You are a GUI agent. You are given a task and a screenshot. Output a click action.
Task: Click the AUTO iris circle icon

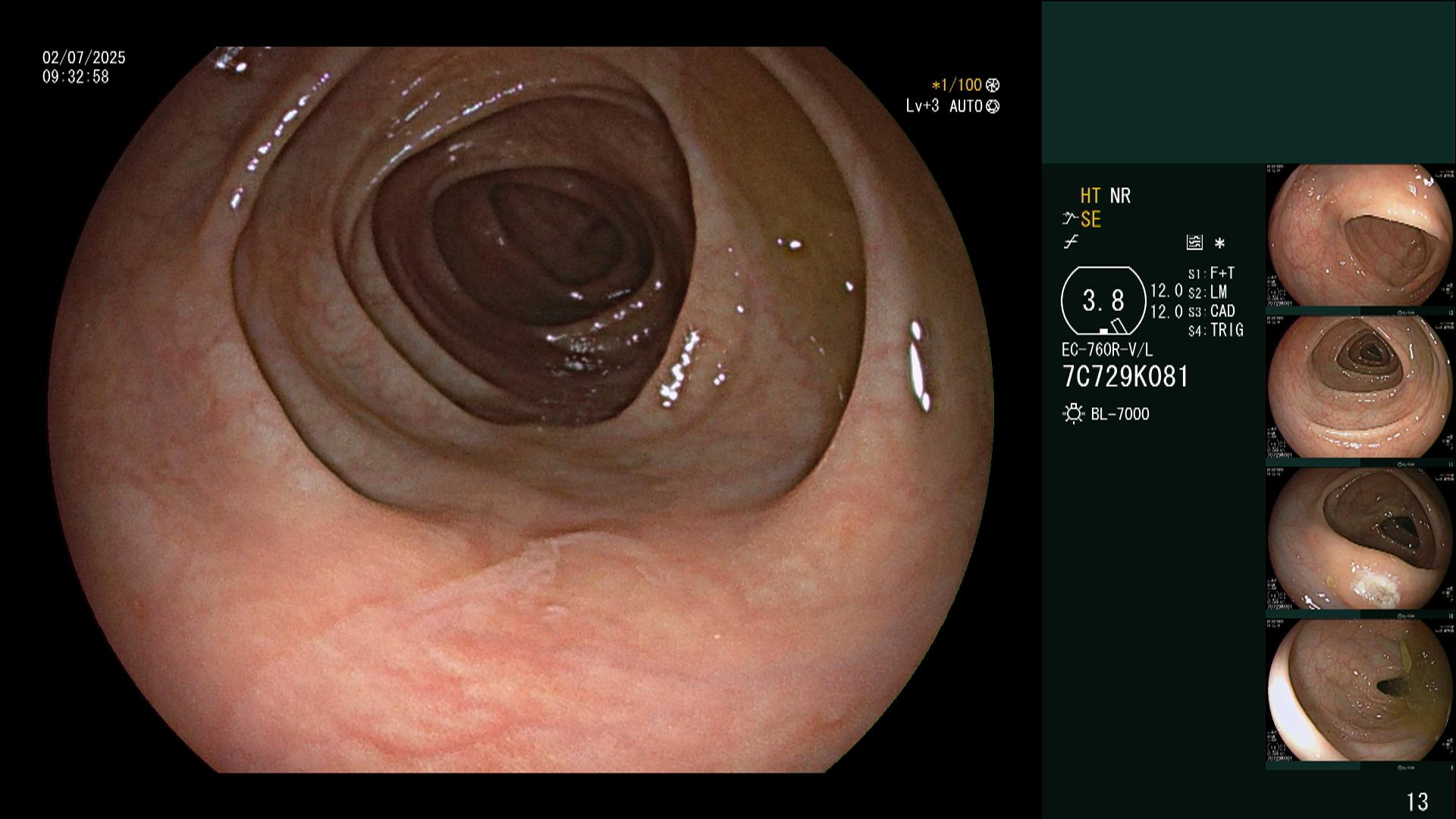[x=993, y=106]
